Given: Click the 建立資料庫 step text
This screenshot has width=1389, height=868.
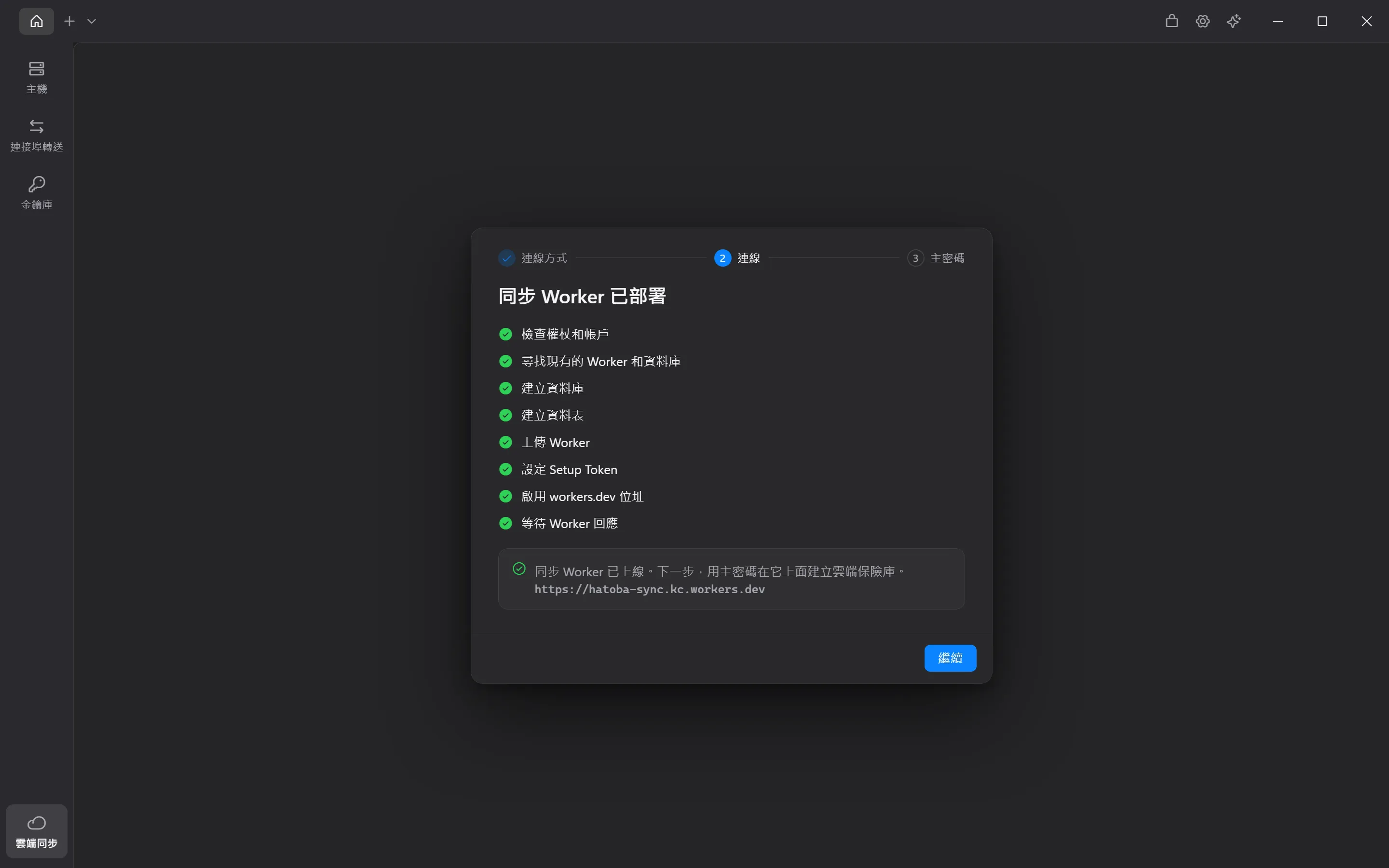Looking at the screenshot, I should click(552, 388).
